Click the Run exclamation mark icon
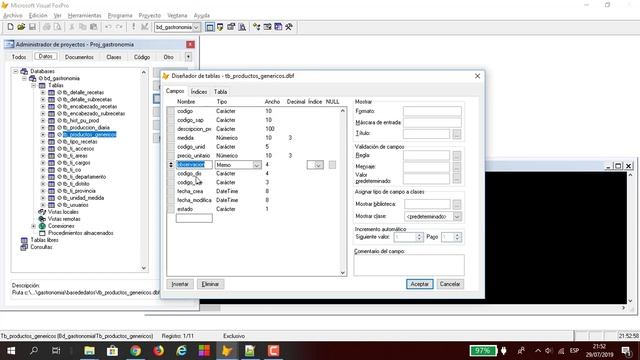Screen dimensions: 640x360 133,27
